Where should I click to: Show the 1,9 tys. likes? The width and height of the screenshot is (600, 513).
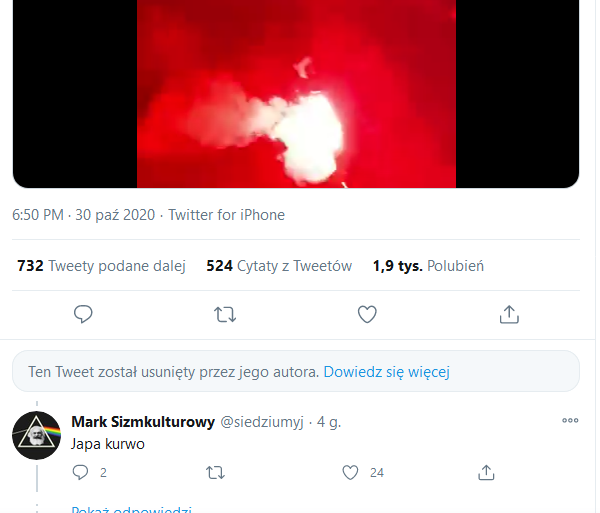428,266
